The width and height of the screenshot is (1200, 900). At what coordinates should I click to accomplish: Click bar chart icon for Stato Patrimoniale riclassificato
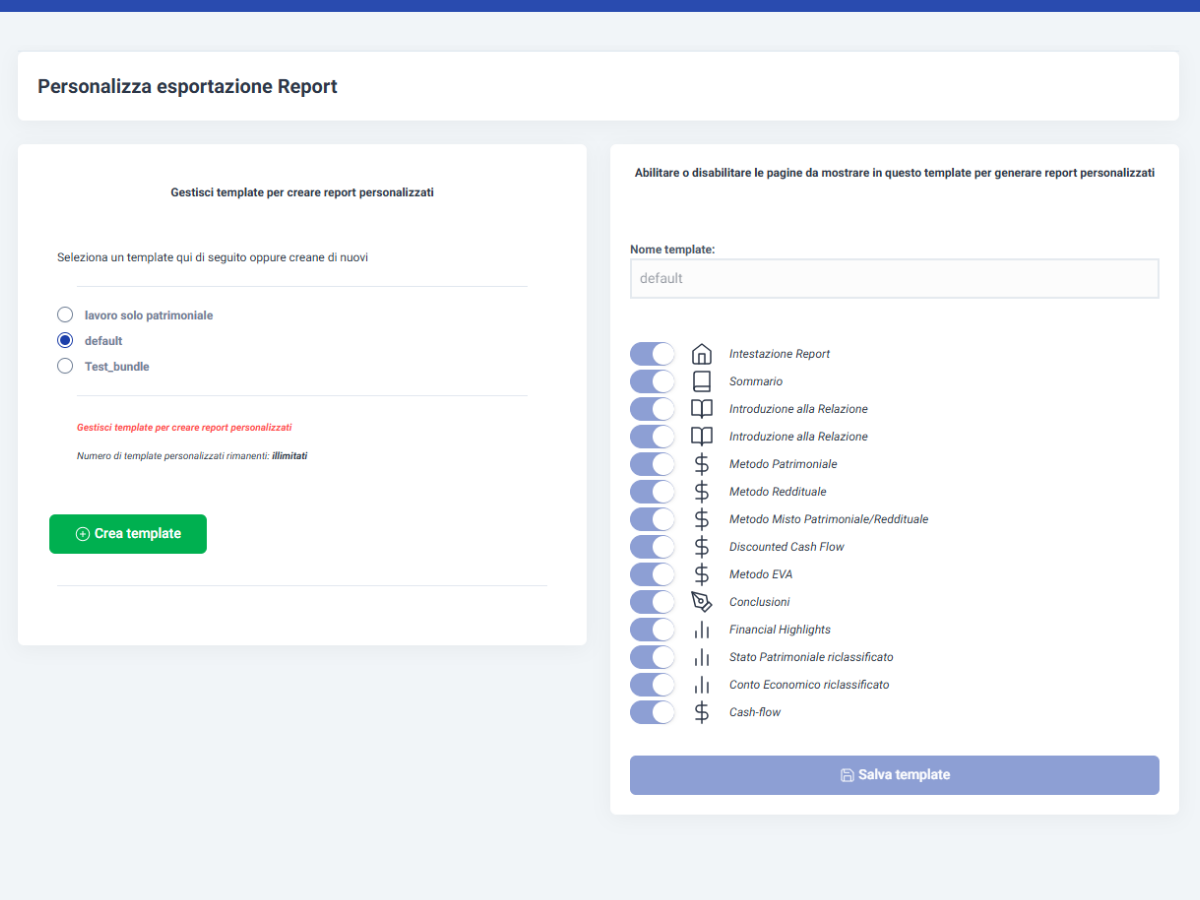(702, 657)
